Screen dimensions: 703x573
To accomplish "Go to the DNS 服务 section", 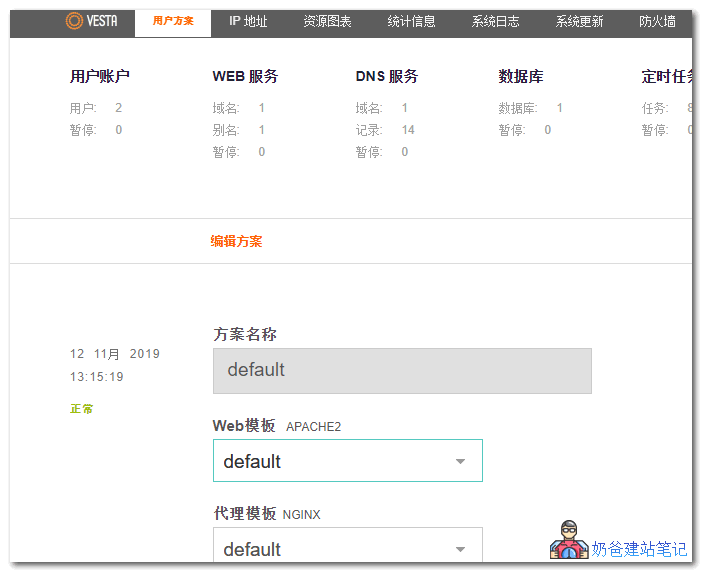I will pyautogui.click(x=386, y=76).
